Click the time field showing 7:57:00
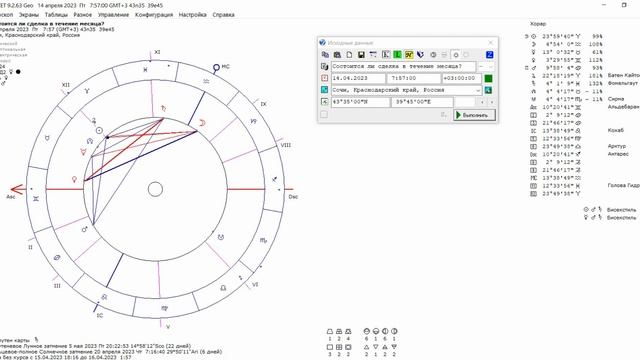The width and height of the screenshot is (640, 360). [413, 78]
